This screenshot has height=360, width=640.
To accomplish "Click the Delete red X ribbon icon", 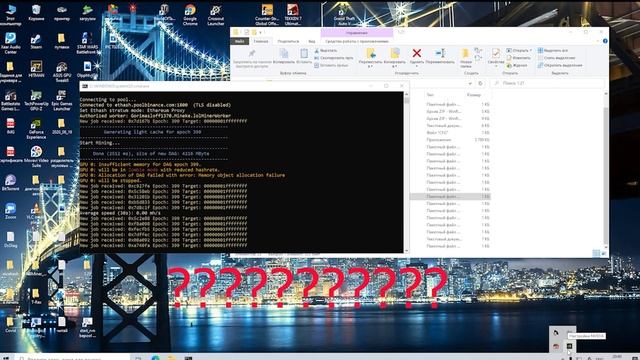I will [x=417, y=53].
